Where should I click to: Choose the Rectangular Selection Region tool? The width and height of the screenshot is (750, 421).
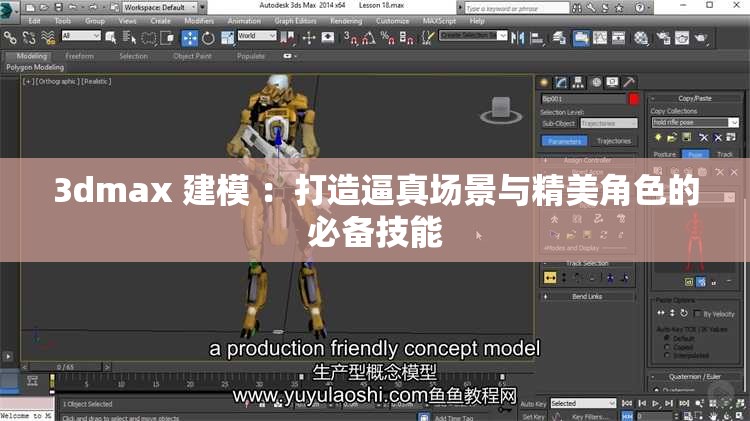[x=149, y=37]
